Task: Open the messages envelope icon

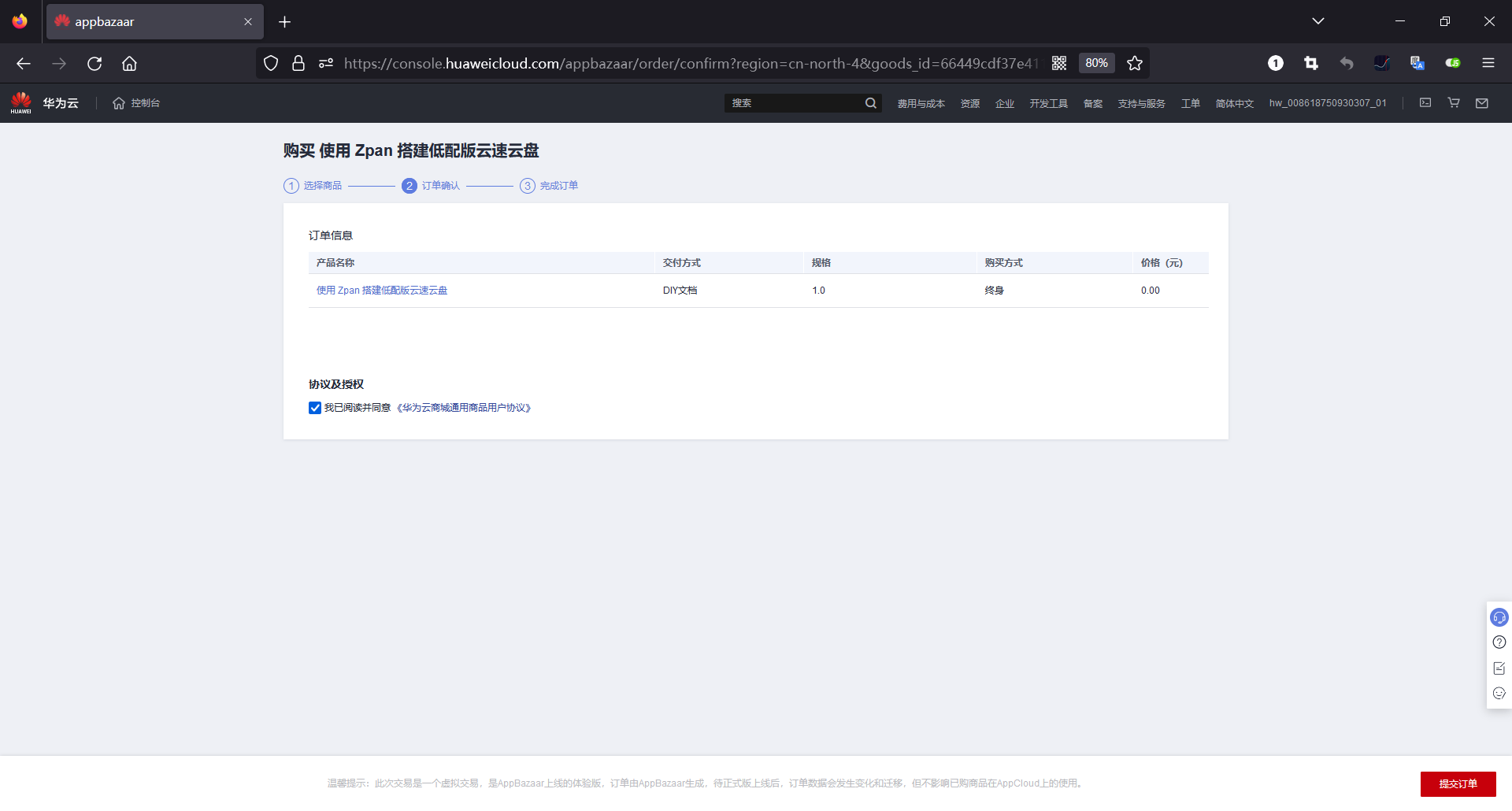Action: [x=1482, y=103]
